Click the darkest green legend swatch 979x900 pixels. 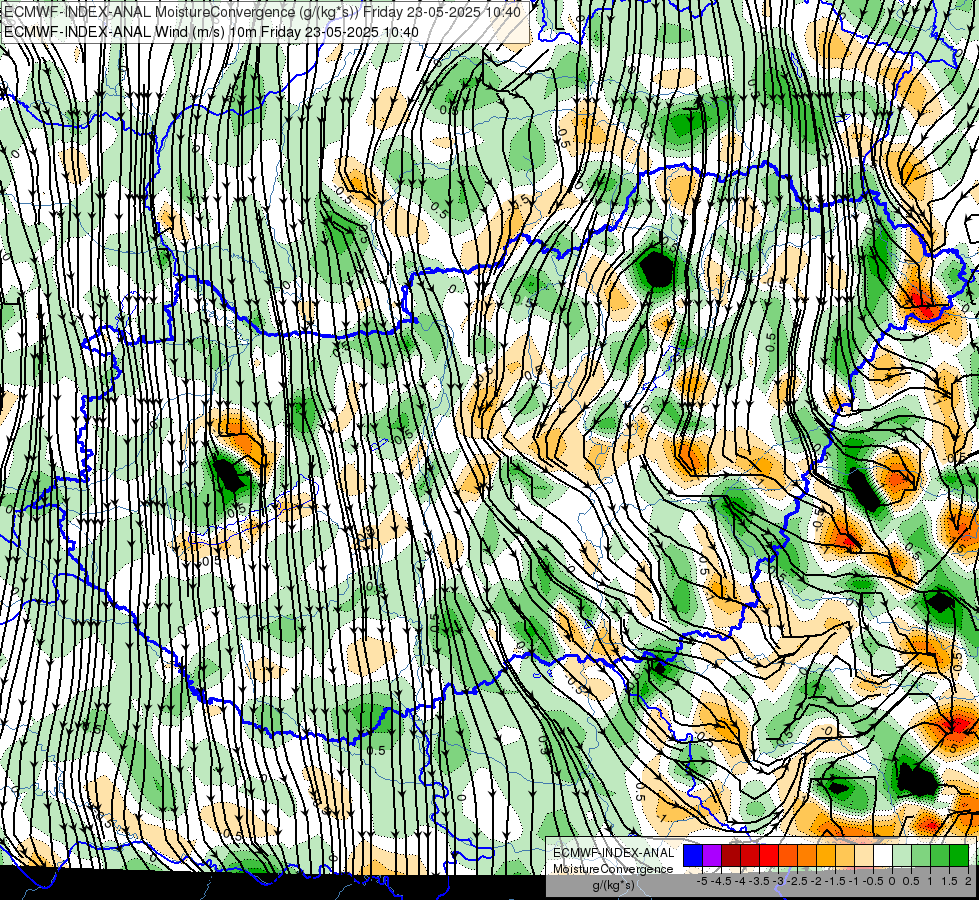click(958, 856)
